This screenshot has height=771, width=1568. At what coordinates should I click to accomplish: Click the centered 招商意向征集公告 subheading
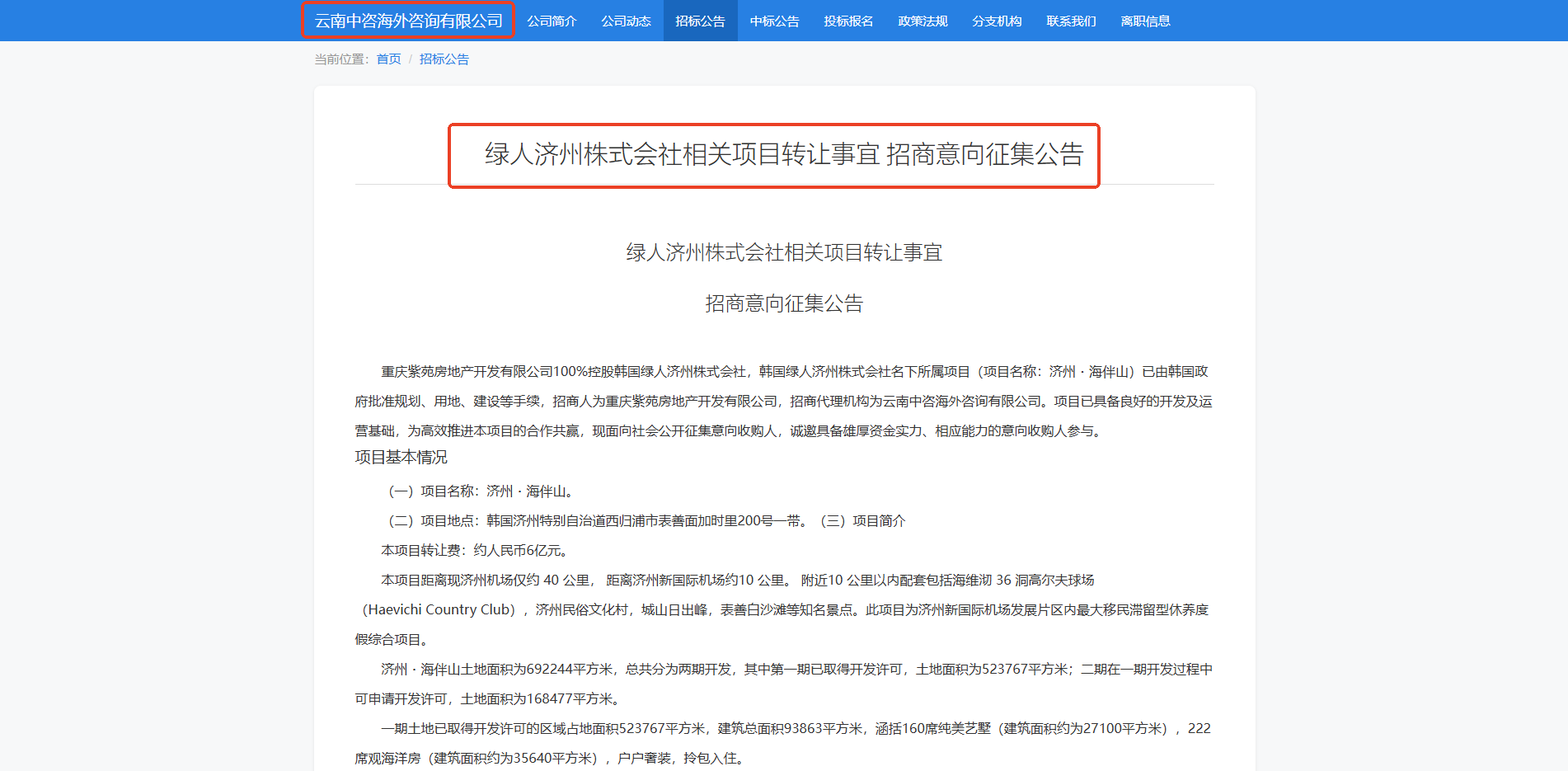[x=784, y=303]
